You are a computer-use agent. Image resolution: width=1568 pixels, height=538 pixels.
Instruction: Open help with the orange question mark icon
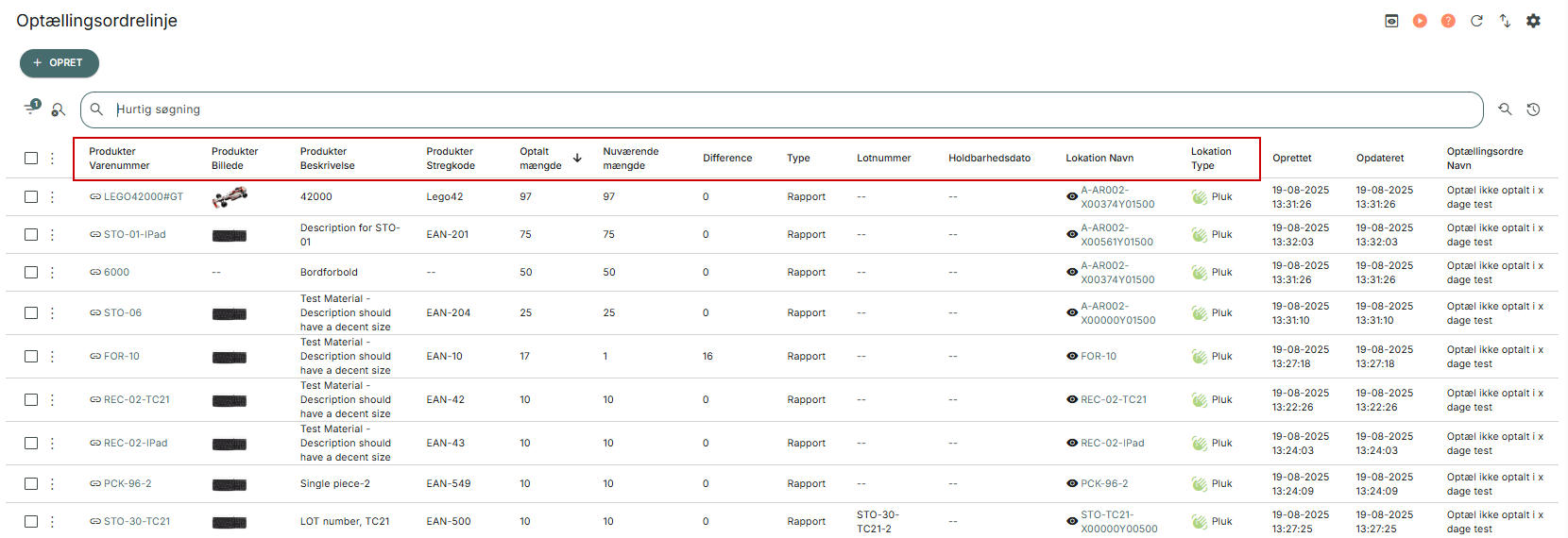(x=1448, y=21)
